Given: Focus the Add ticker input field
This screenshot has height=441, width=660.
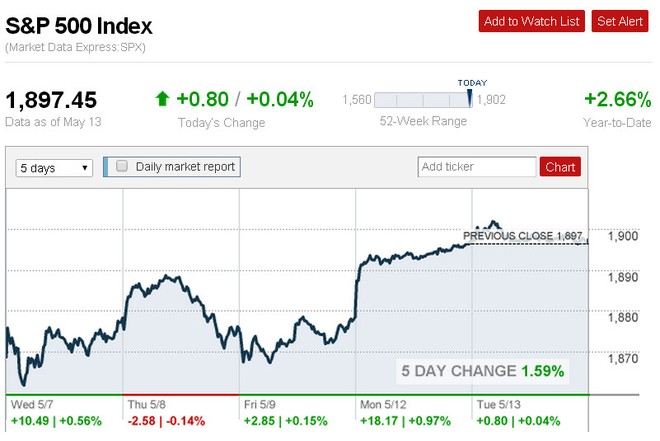Looking at the screenshot, I should tap(476, 167).
